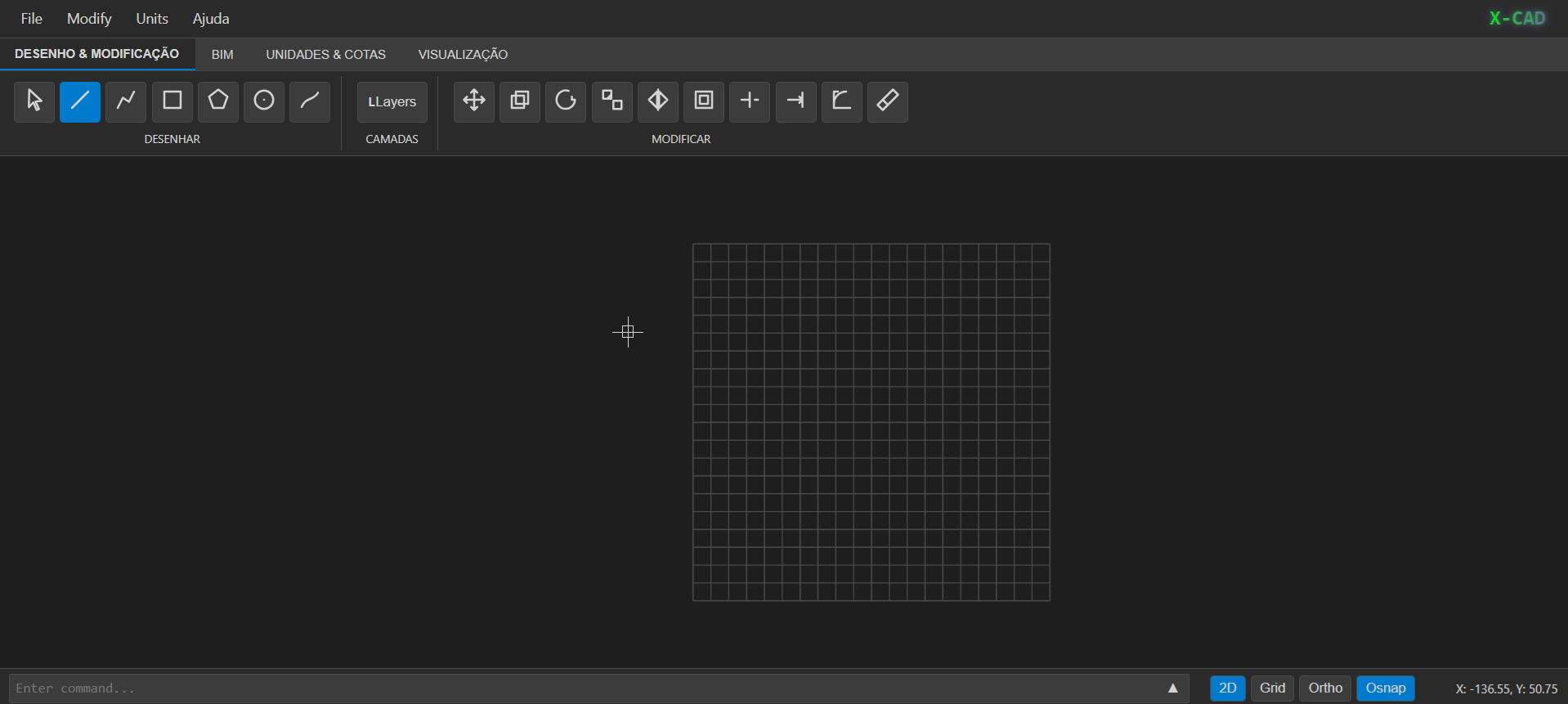Viewport: 1568px width, 704px height.
Task: Choose the Polyline tool
Action: [126, 101]
